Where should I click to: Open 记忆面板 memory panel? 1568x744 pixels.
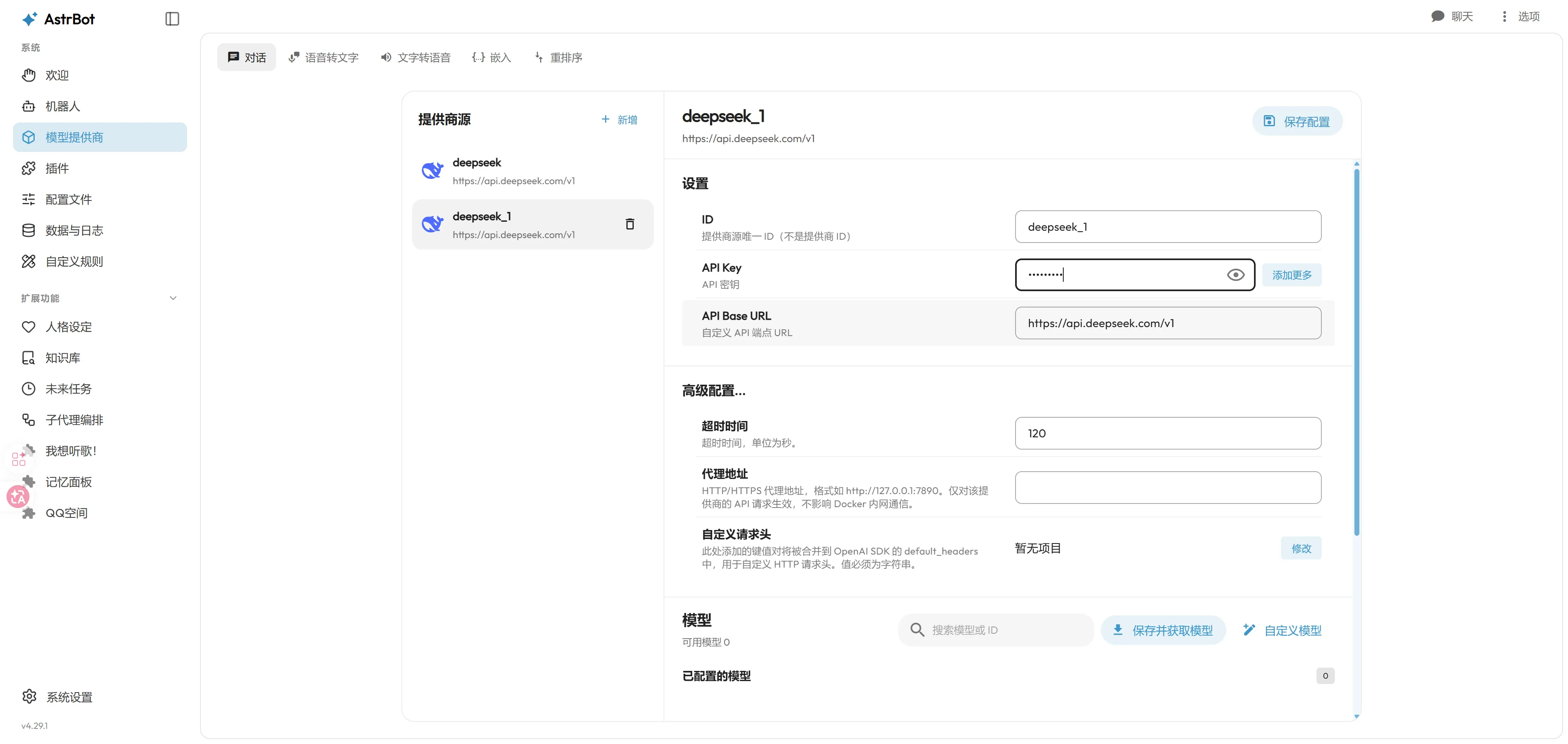coord(100,482)
